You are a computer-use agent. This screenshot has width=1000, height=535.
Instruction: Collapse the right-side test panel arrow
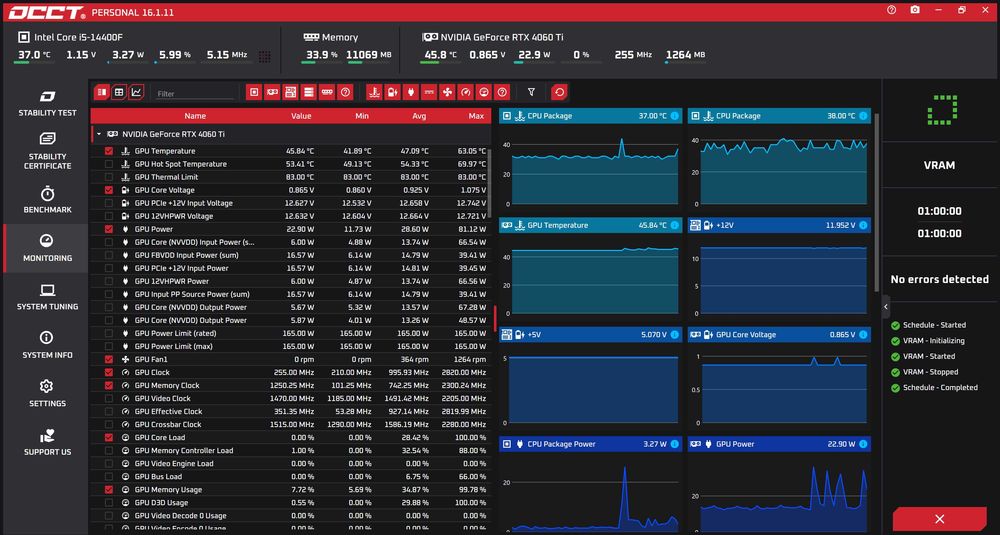point(886,307)
